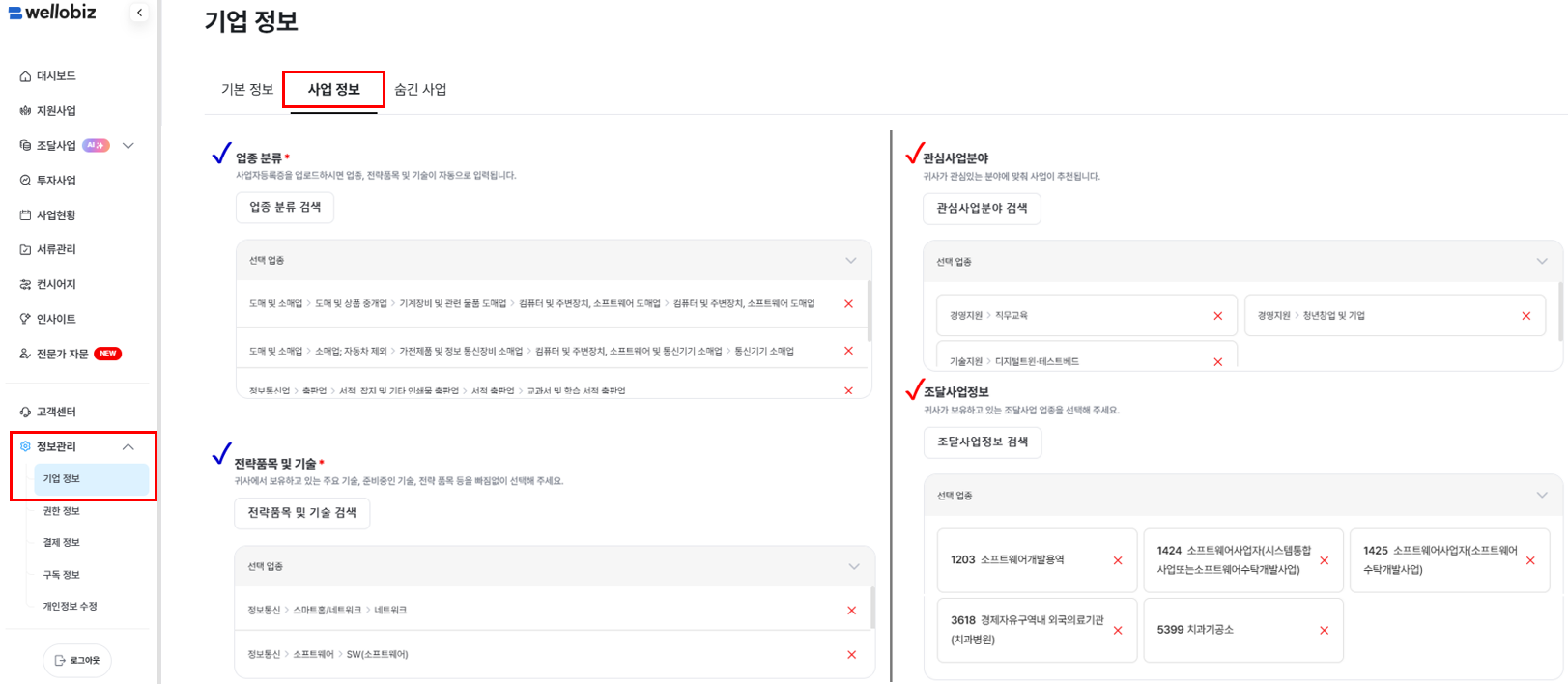Collapse the sidebar with the arrow button

point(139,13)
